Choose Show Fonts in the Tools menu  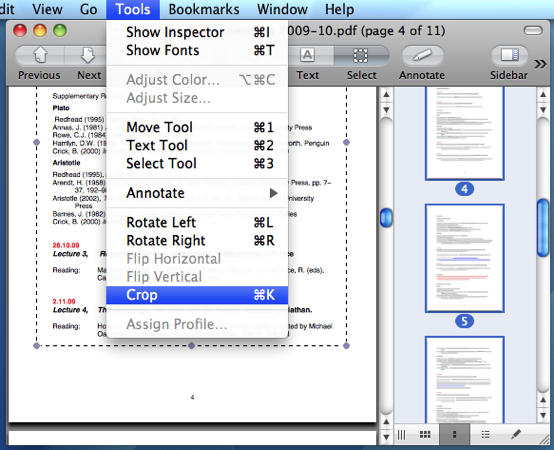(x=197, y=50)
